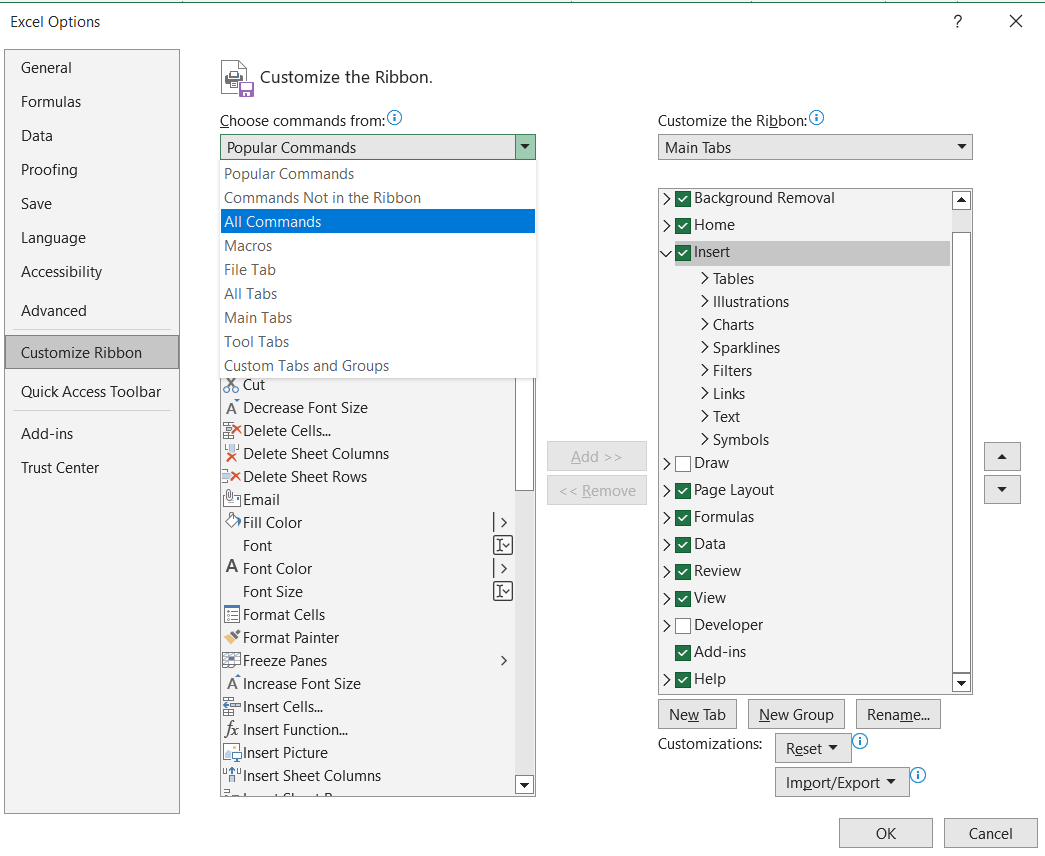Uncheck the Home tab checkbox
Image resolution: width=1045 pixels, height=856 pixels.
(x=682, y=225)
